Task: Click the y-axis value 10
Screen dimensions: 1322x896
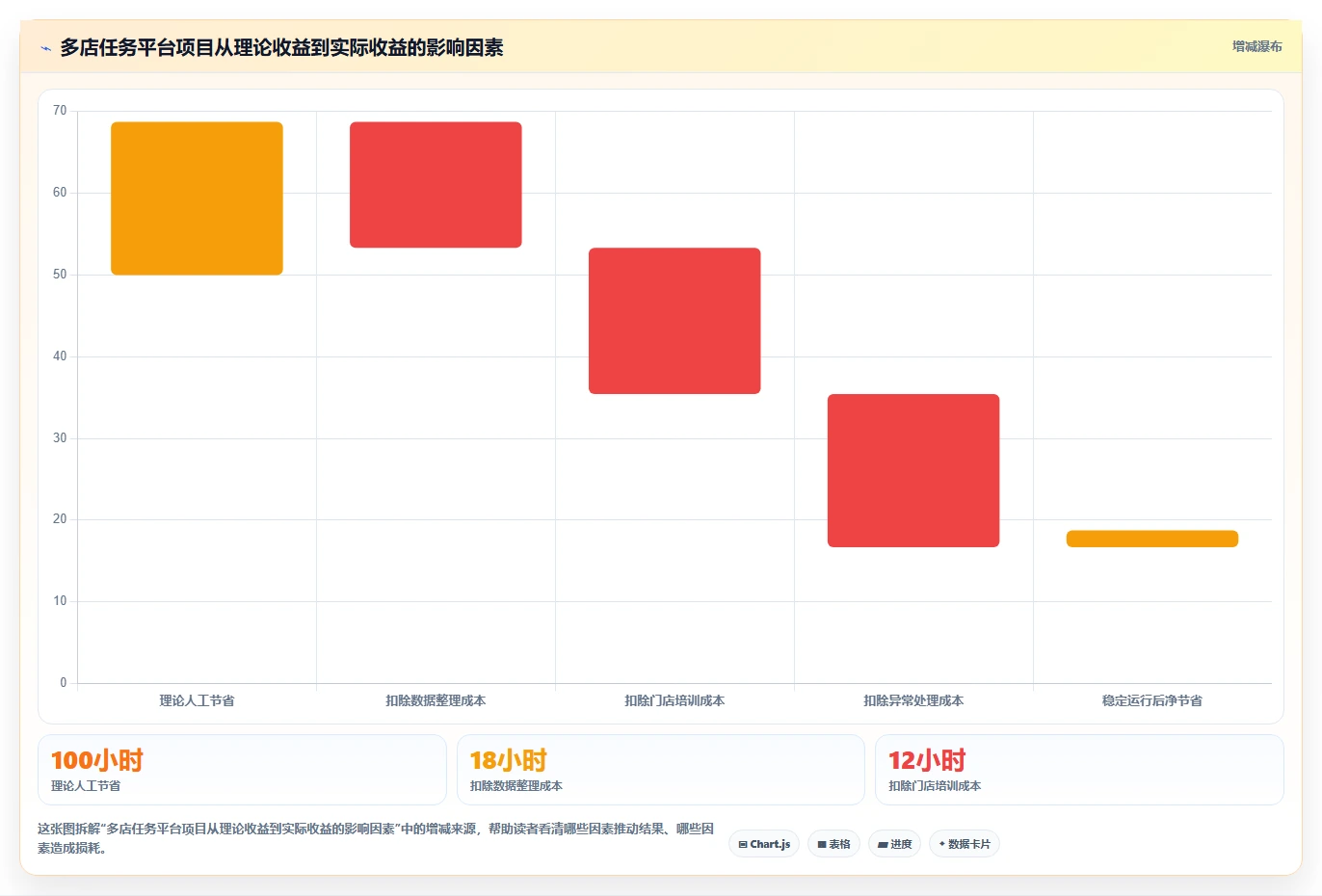Action: click(60, 601)
